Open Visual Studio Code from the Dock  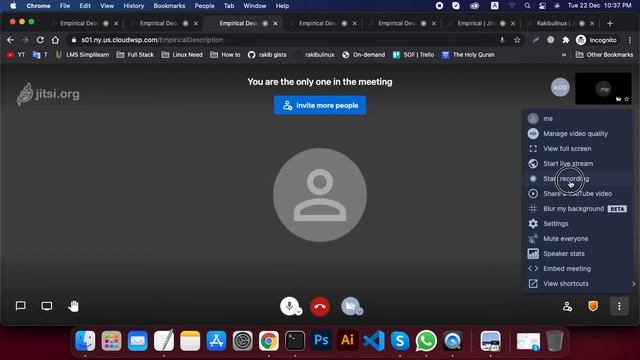coord(373,341)
